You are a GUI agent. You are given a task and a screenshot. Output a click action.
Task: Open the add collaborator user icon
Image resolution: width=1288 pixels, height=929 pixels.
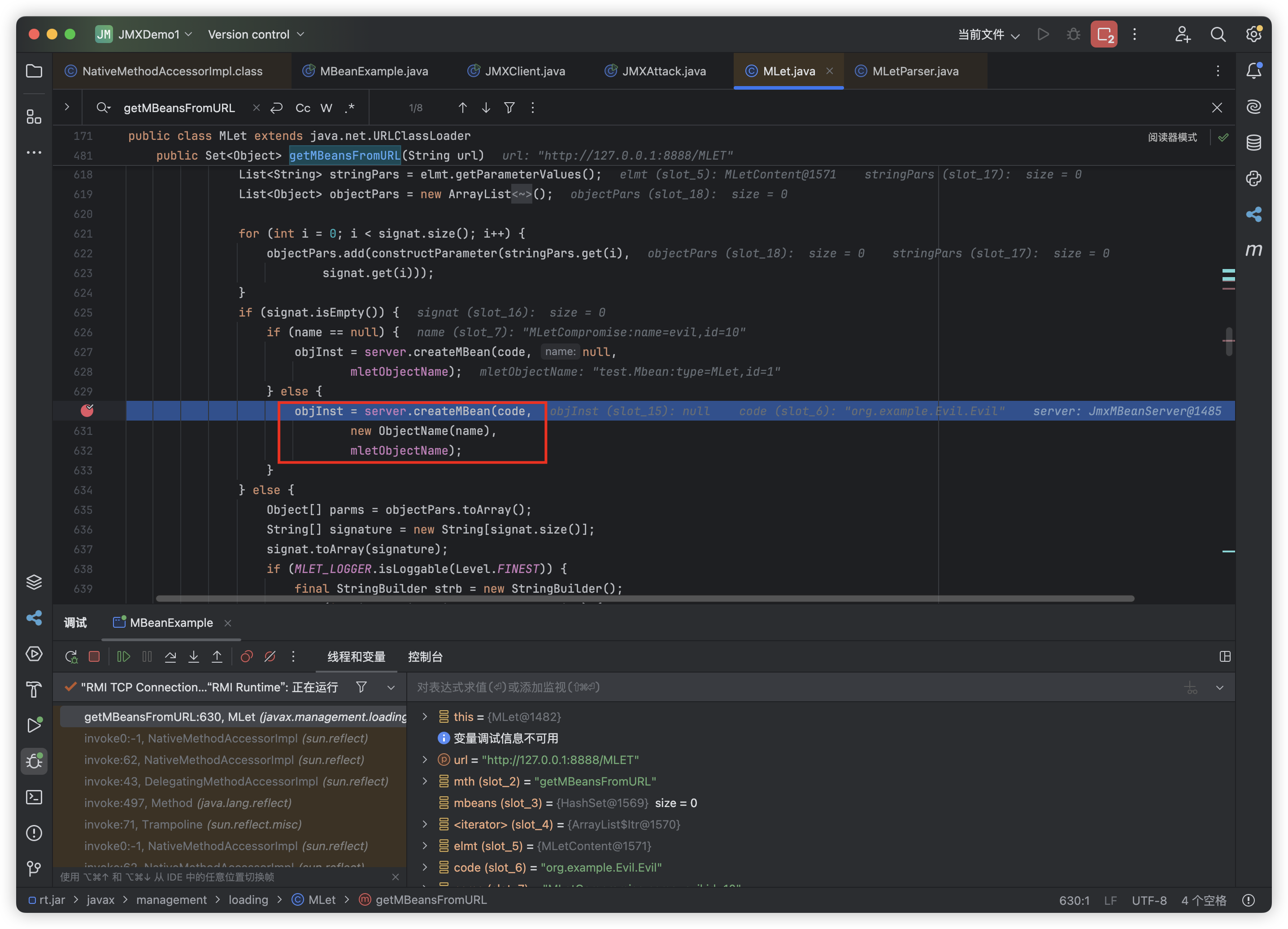pos(1182,34)
